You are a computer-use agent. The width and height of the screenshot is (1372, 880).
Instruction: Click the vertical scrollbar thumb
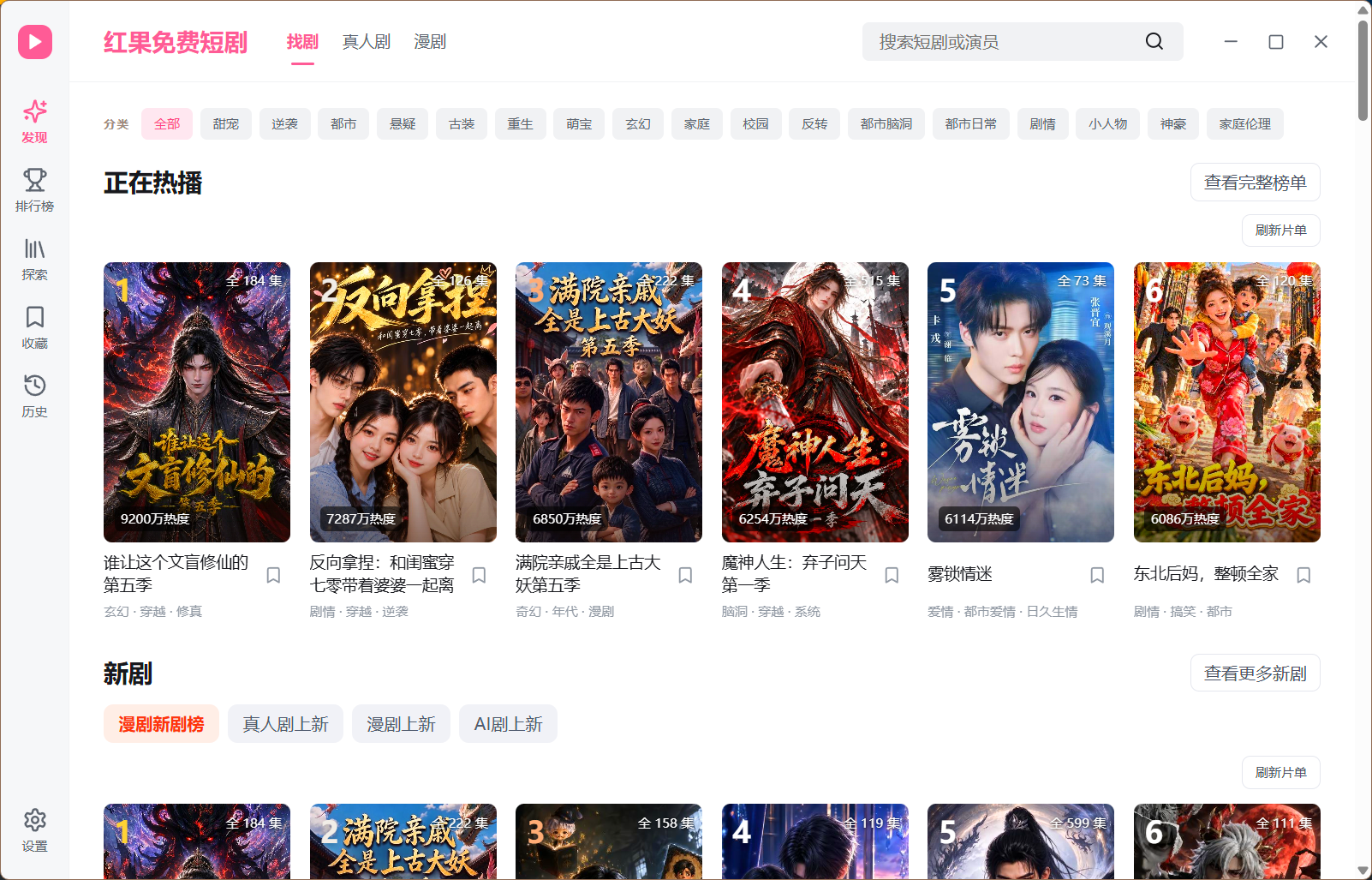click(1363, 70)
